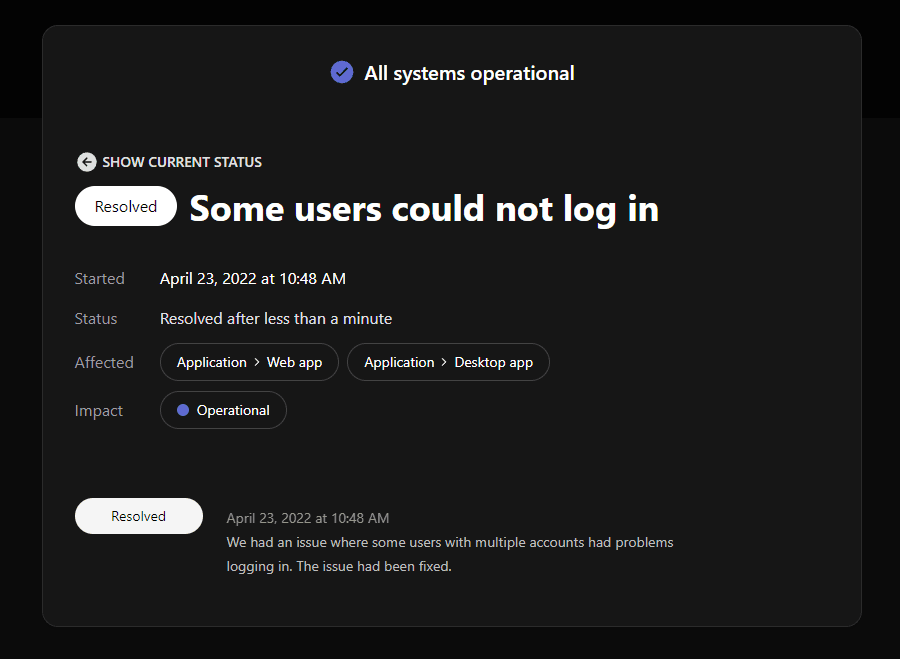Click the All systems operational heading

click(469, 73)
